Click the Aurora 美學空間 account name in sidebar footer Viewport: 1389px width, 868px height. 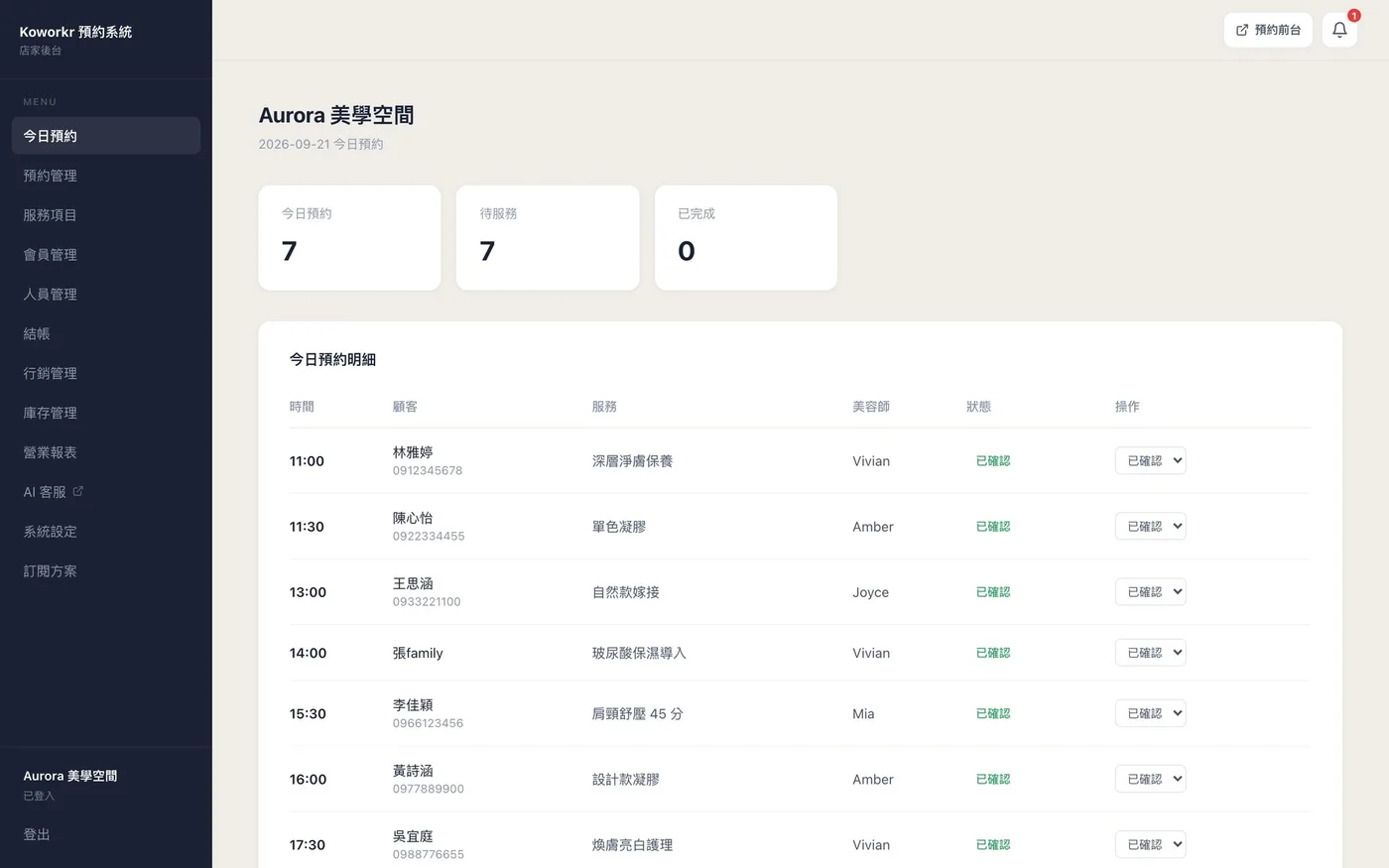click(x=70, y=776)
